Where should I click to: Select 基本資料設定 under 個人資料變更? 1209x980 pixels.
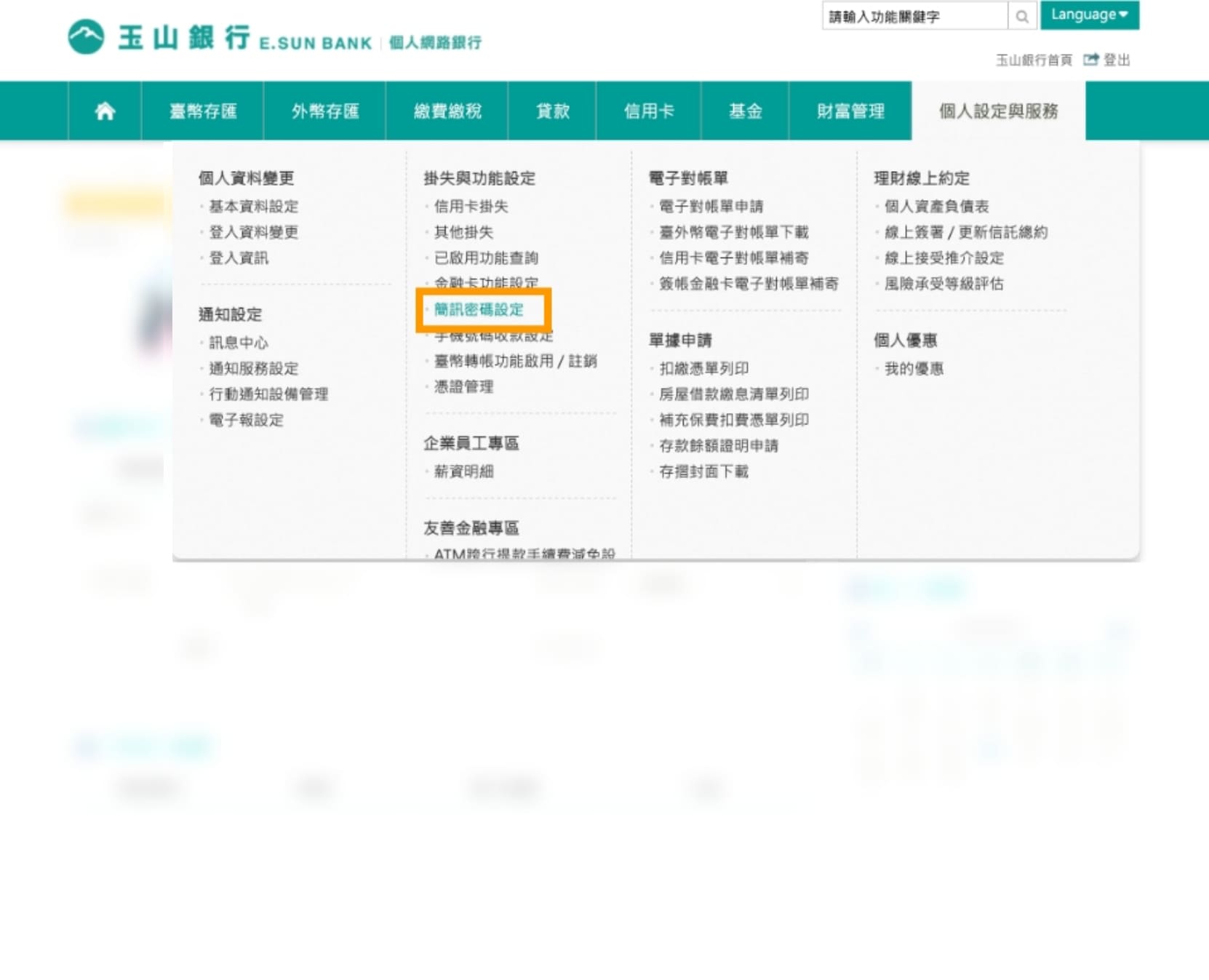click(254, 207)
